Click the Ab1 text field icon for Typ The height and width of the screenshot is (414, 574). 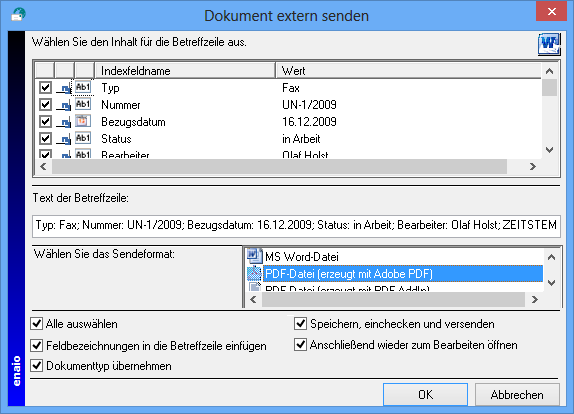click(x=83, y=87)
